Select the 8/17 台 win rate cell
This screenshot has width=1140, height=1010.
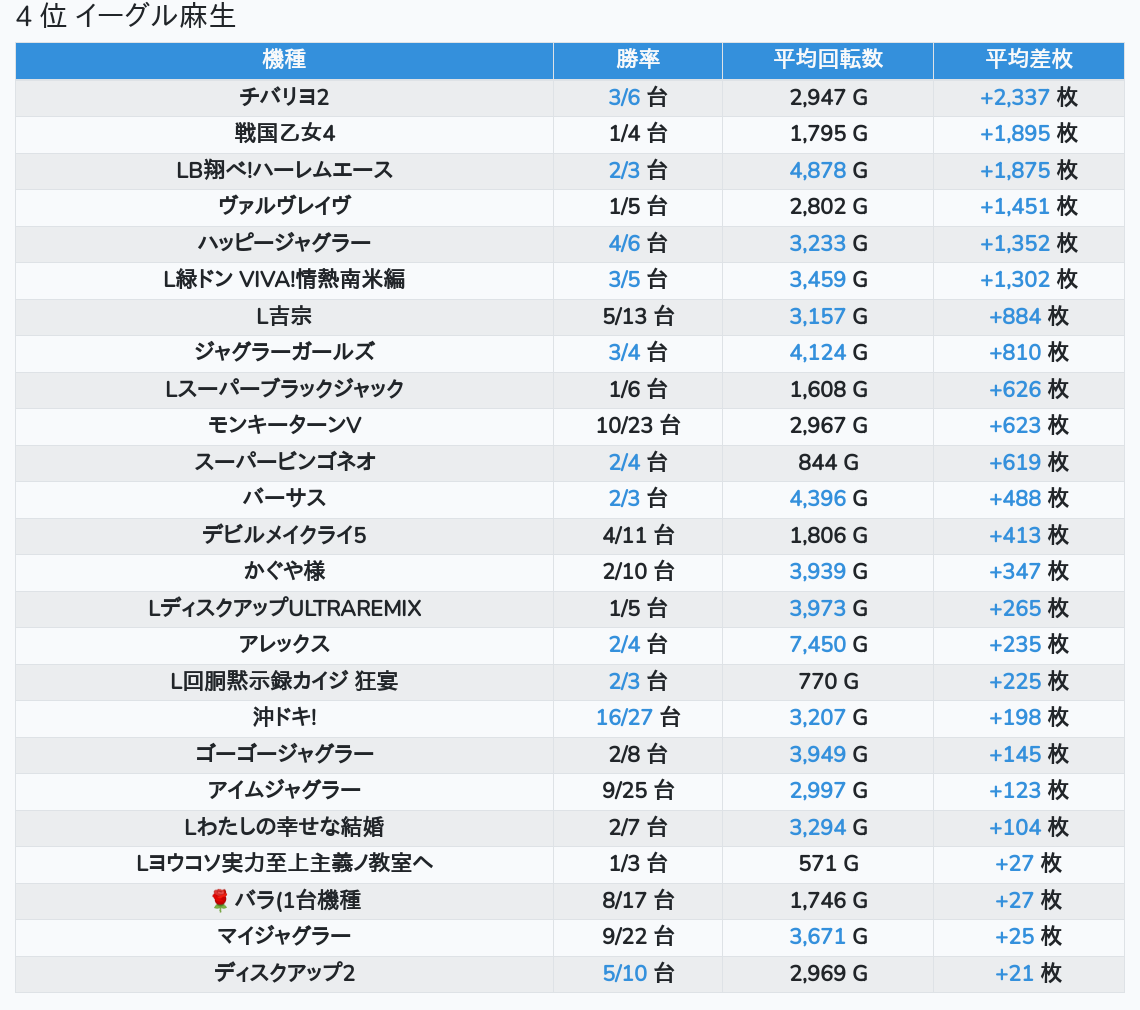pyautogui.click(x=638, y=900)
